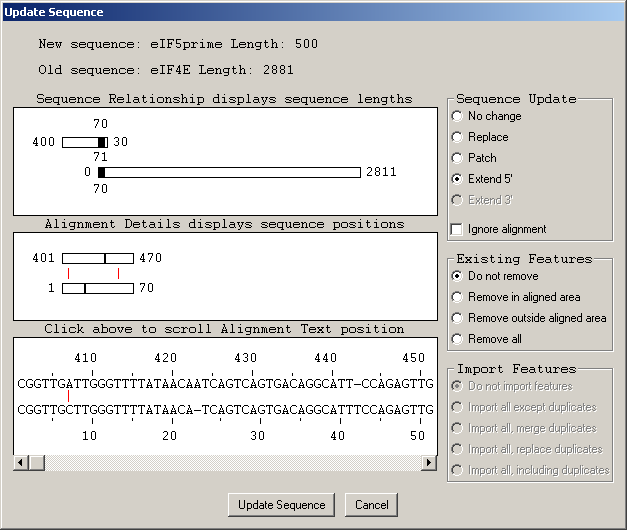Screen dimensions: 627x530
Task: Select the No change radio option
Action: tap(458, 116)
